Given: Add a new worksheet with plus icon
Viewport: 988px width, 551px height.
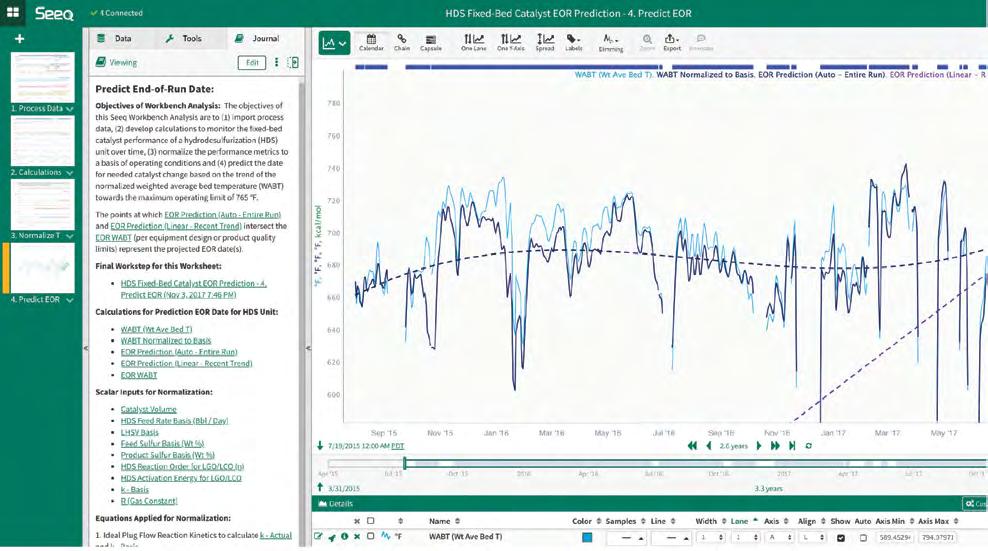Looking at the screenshot, I should (20, 38).
